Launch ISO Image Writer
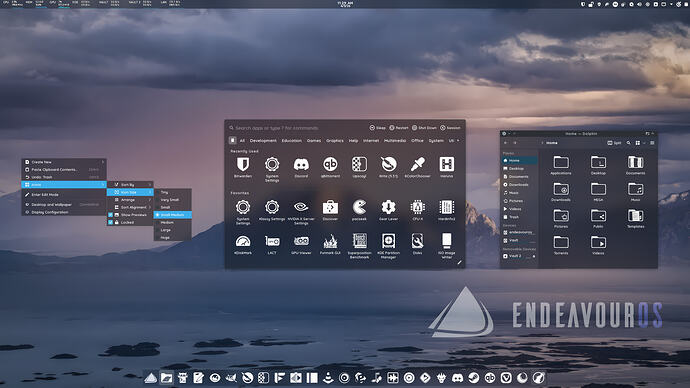 446,246
